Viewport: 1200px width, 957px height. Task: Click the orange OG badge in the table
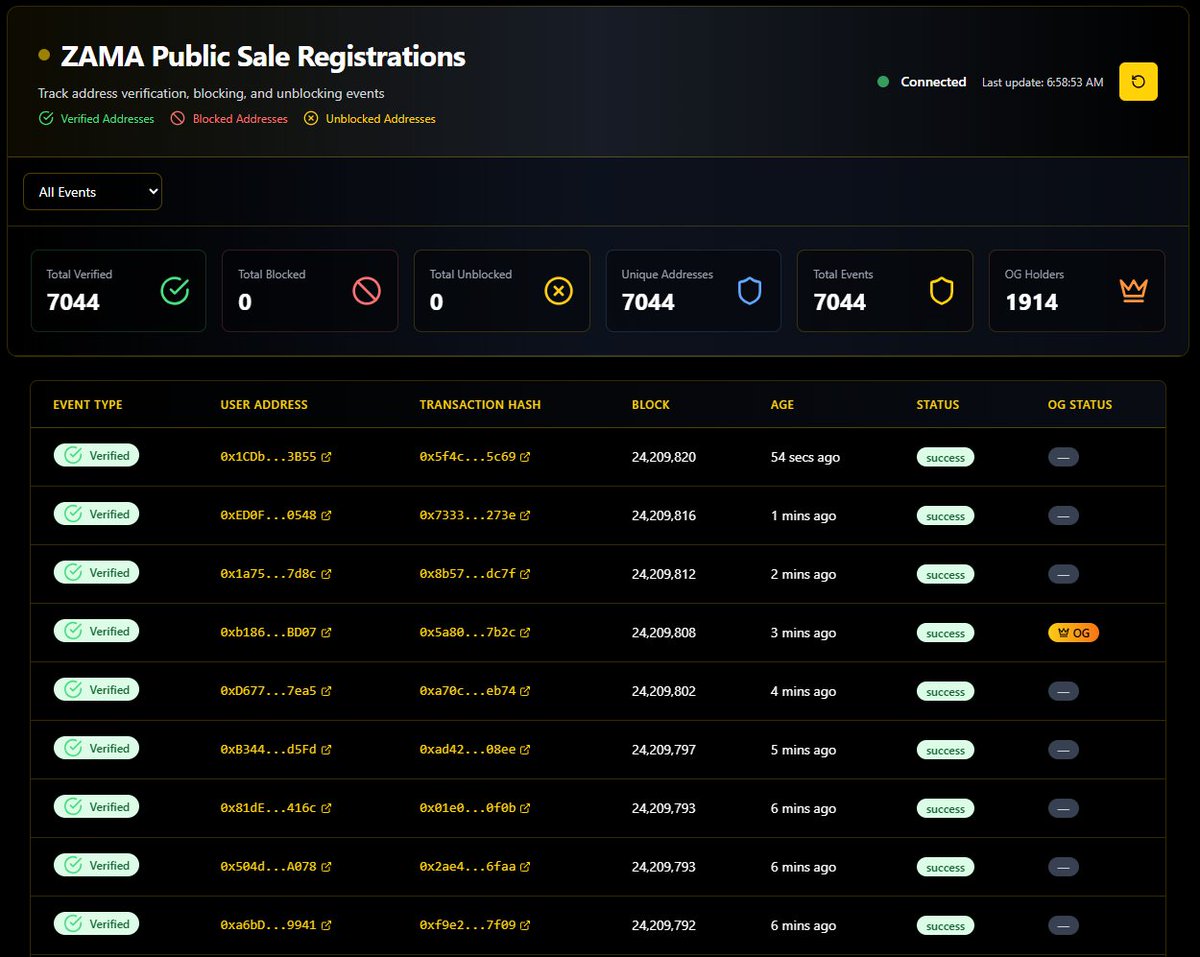1073,633
